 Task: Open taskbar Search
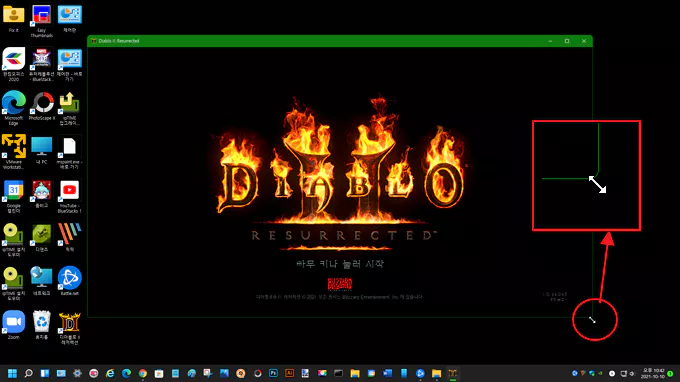click(29, 373)
